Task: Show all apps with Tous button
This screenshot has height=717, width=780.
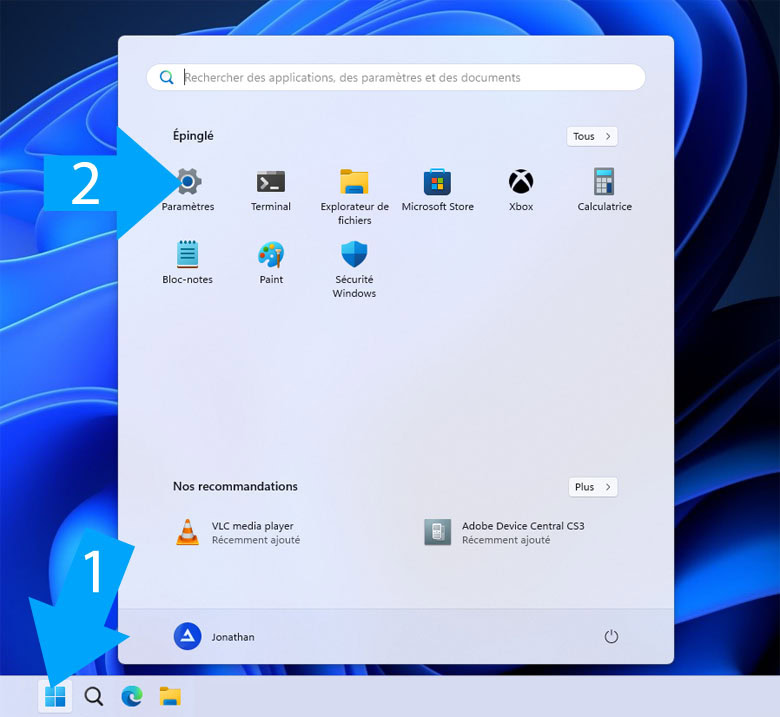Action: [x=592, y=136]
